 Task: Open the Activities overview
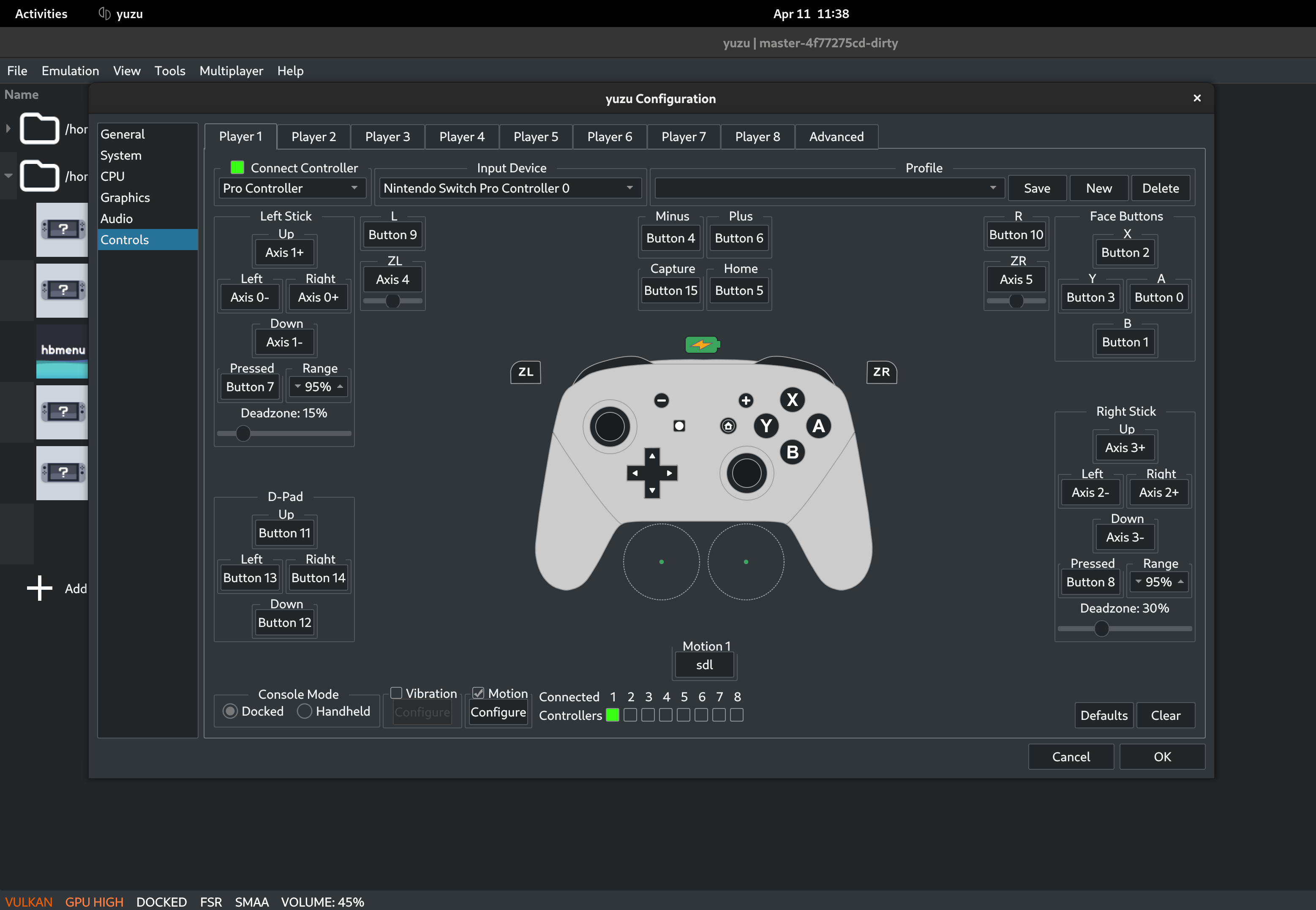click(x=41, y=13)
